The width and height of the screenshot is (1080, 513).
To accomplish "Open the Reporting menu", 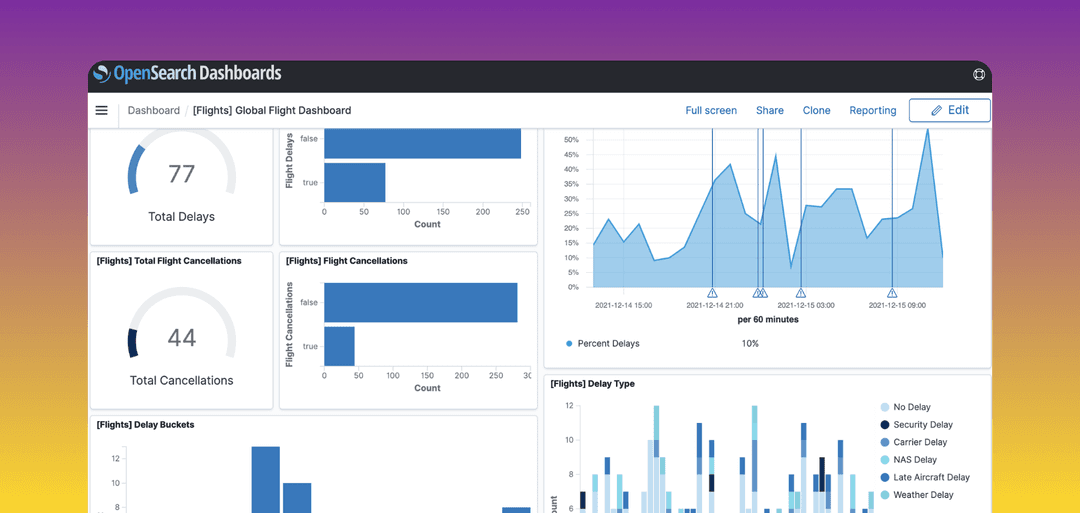I will (x=873, y=110).
